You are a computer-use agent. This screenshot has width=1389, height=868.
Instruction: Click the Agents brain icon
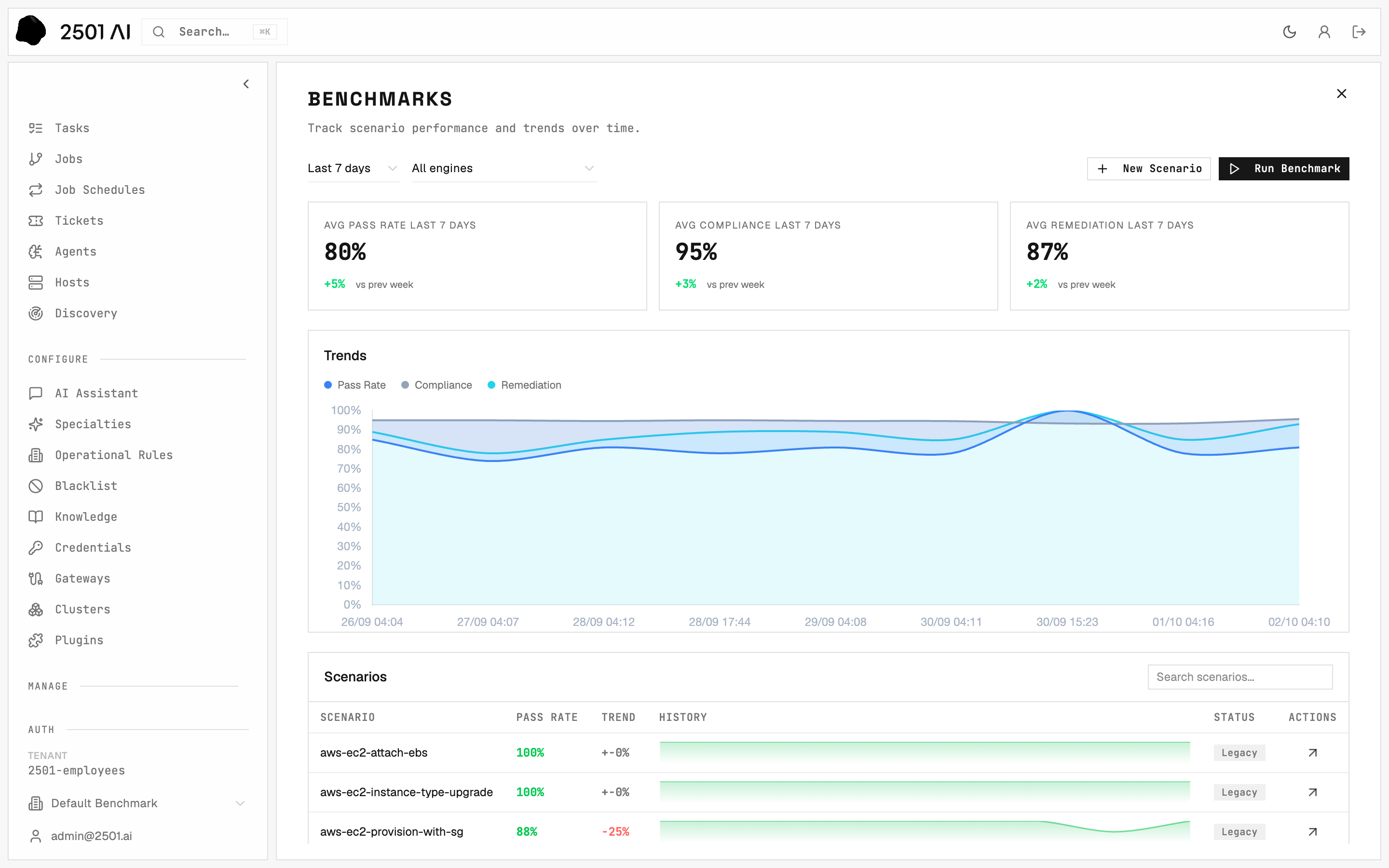[36, 251]
